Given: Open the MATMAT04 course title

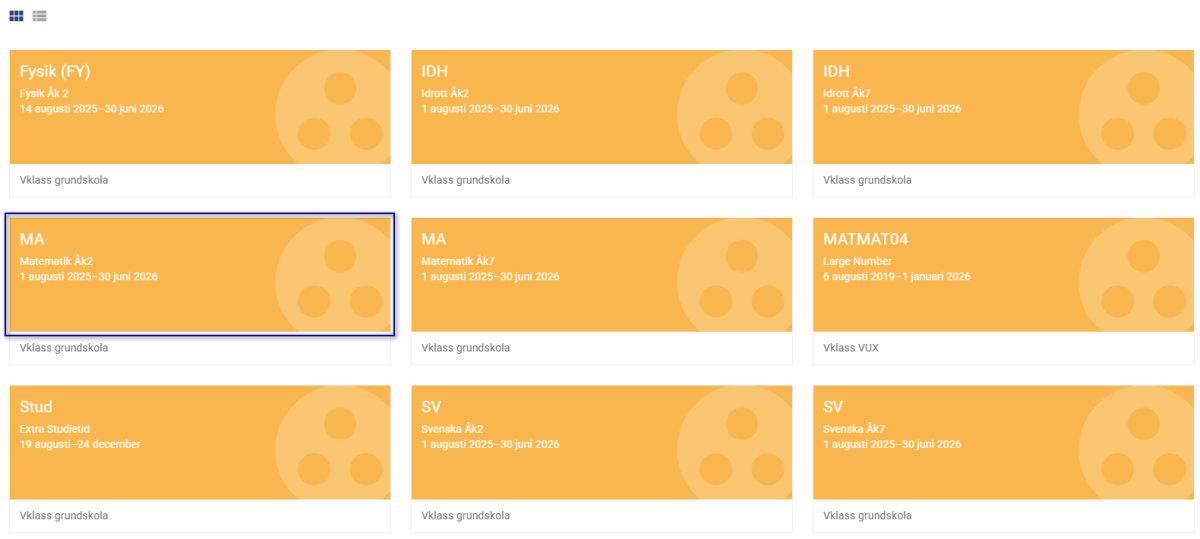Looking at the screenshot, I should 865,239.
